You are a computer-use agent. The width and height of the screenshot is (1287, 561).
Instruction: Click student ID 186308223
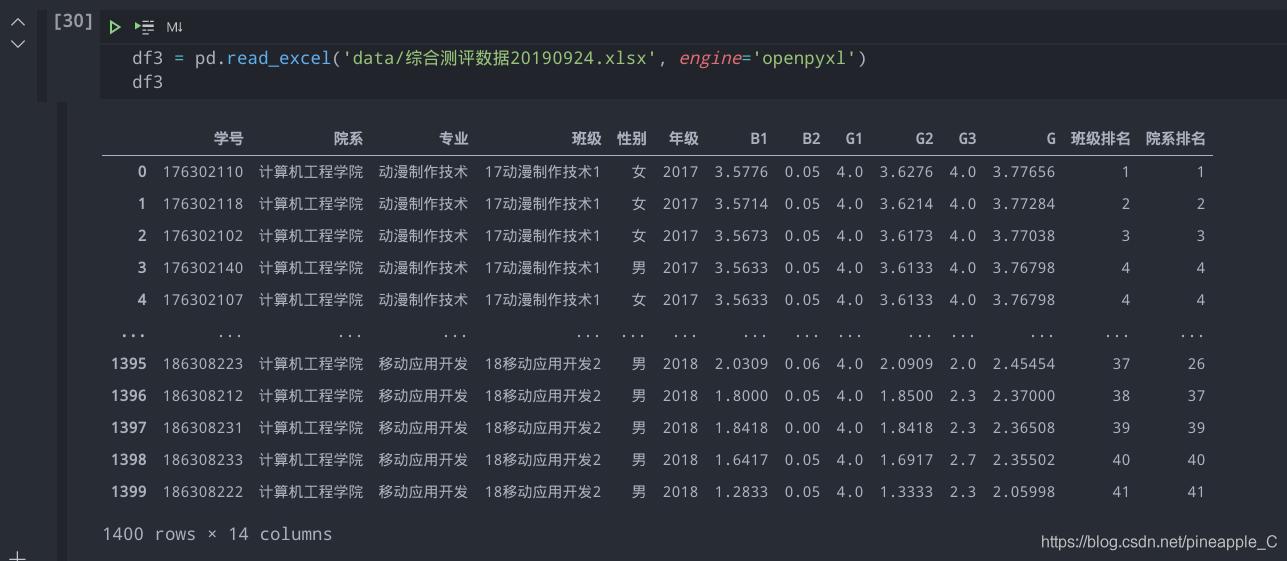203,364
